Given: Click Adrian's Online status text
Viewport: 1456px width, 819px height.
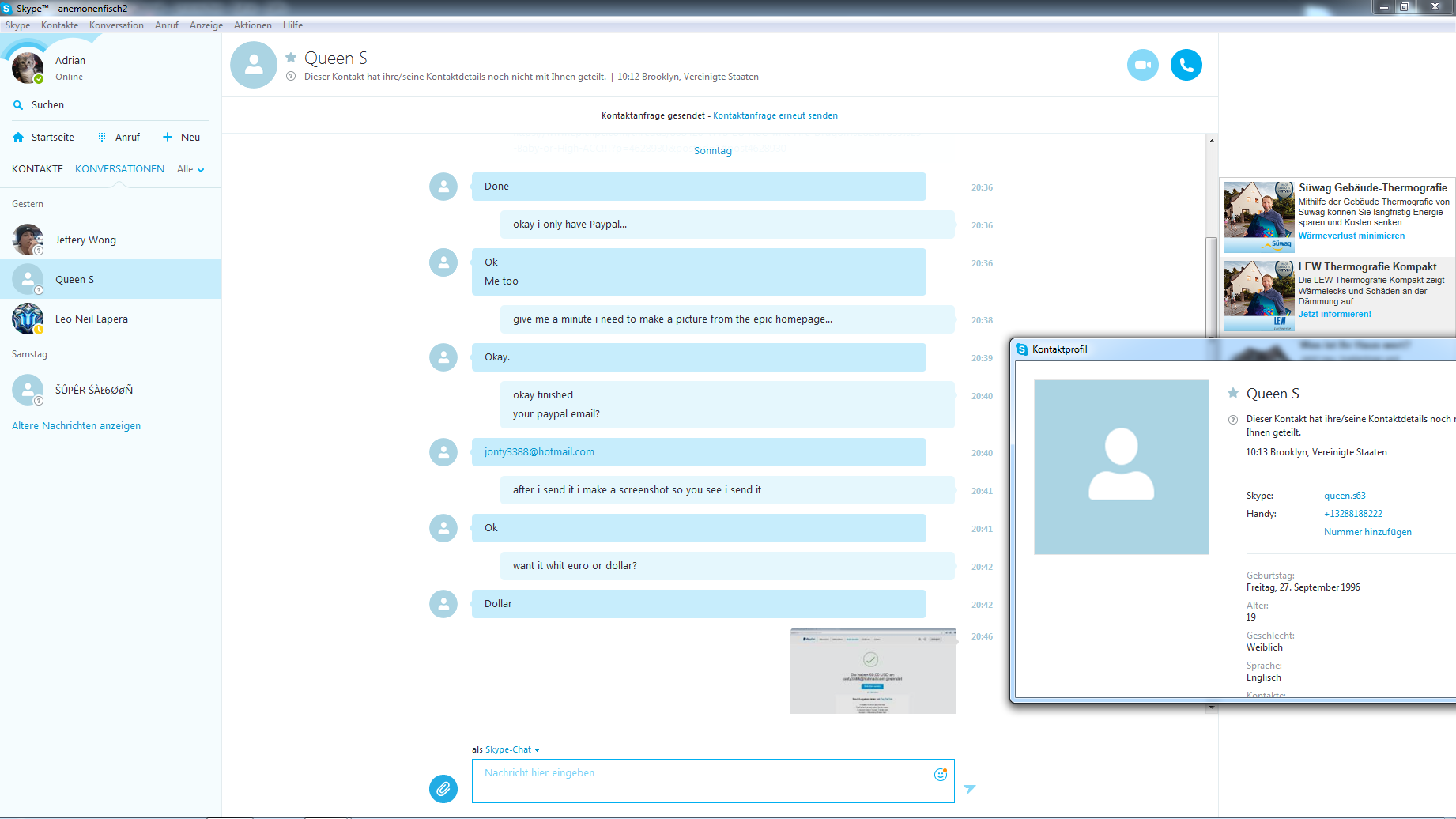Looking at the screenshot, I should pos(69,77).
